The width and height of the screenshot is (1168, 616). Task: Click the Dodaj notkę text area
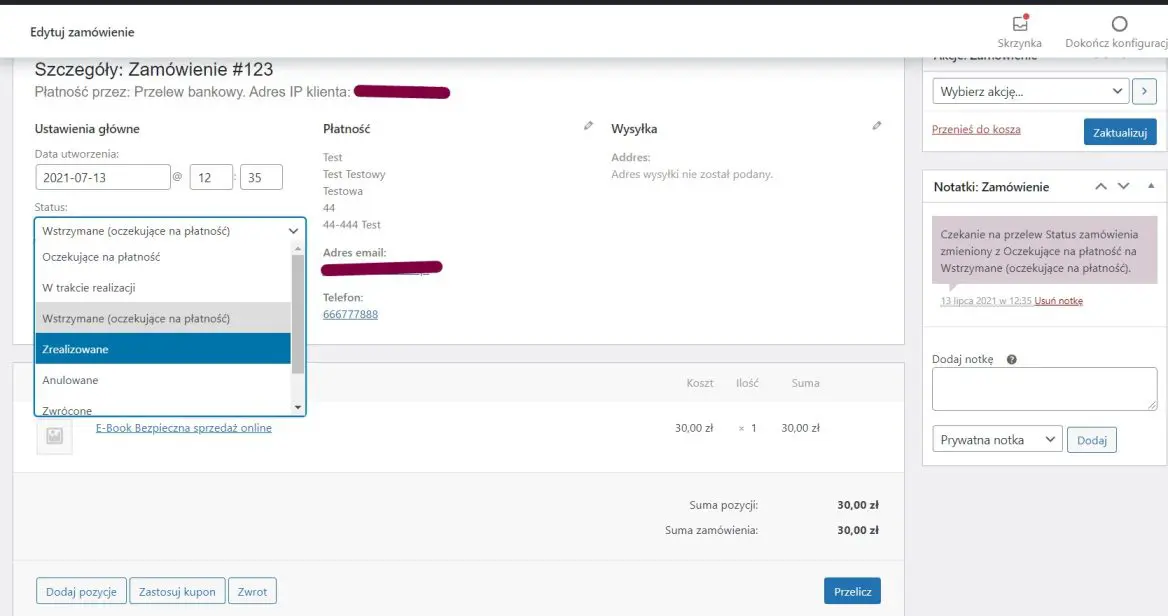pyautogui.click(x=1043, y=389)
